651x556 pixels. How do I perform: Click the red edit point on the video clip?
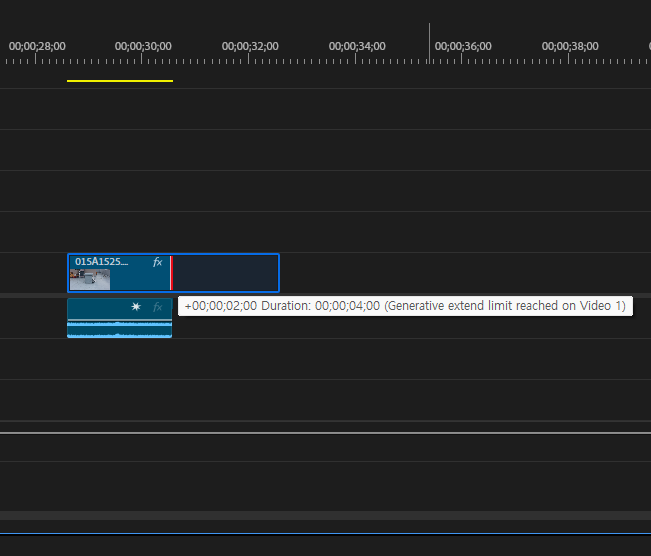pyautogui.click(x=171, y=273)
